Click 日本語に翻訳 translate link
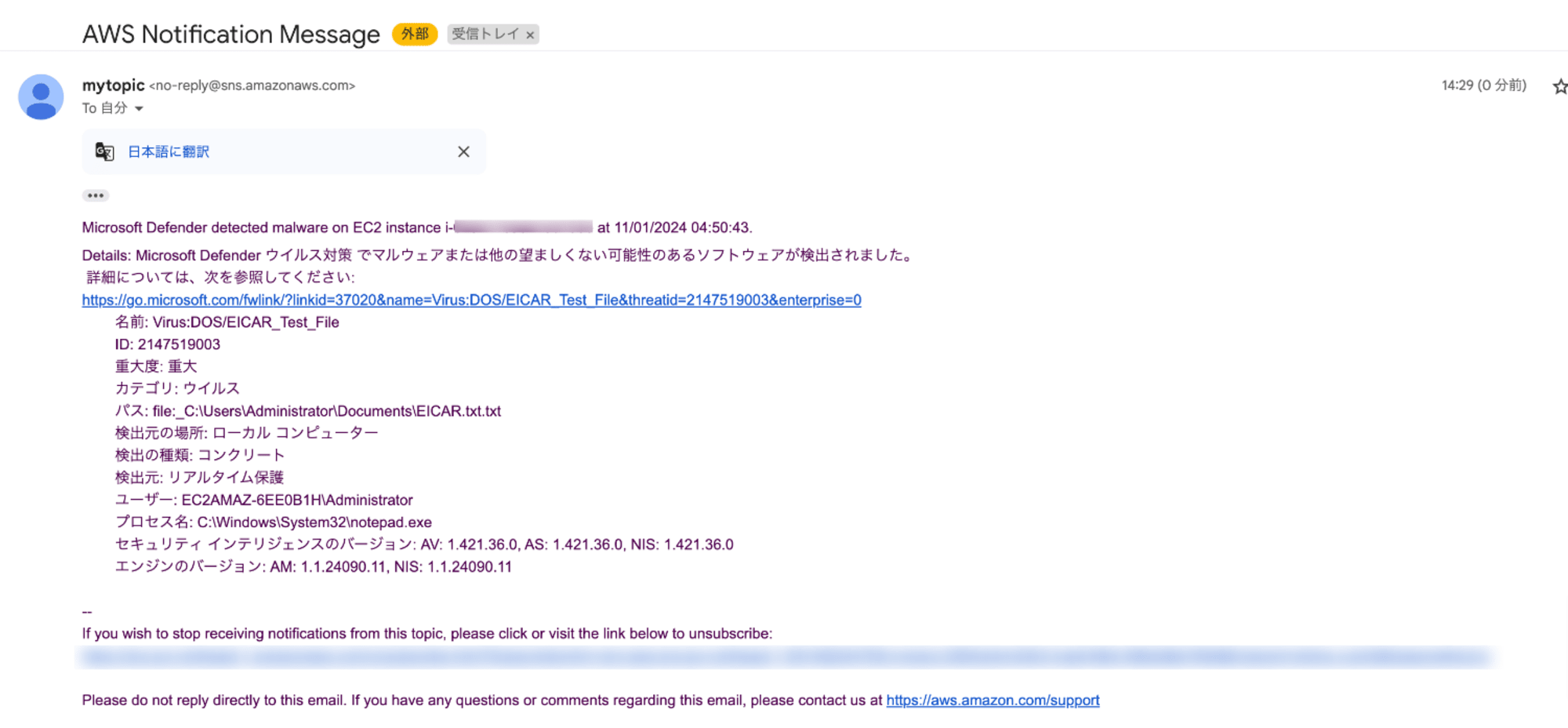The height and width of the screenshot is (728, 1568). point(169,151)
